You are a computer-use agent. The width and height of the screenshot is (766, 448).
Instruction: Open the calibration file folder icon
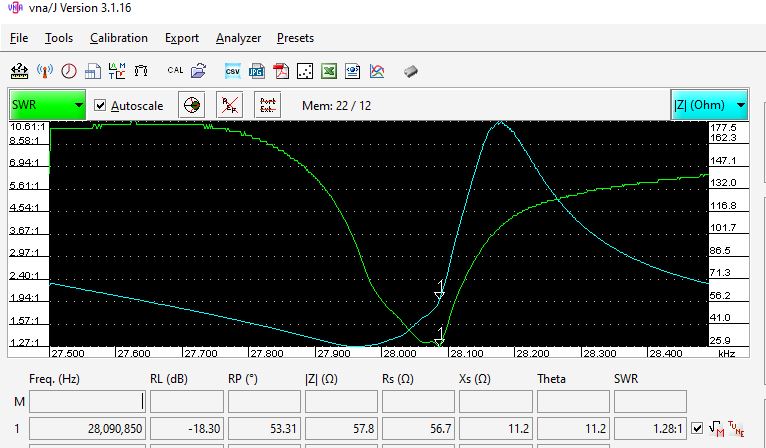(198, 71)
